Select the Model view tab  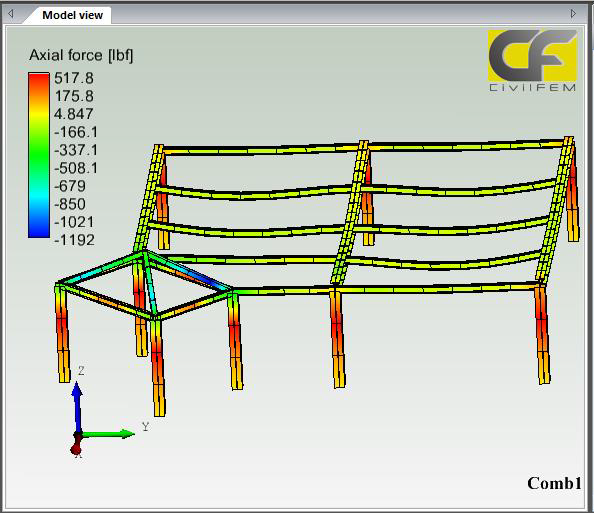click(x=72, y=15)
